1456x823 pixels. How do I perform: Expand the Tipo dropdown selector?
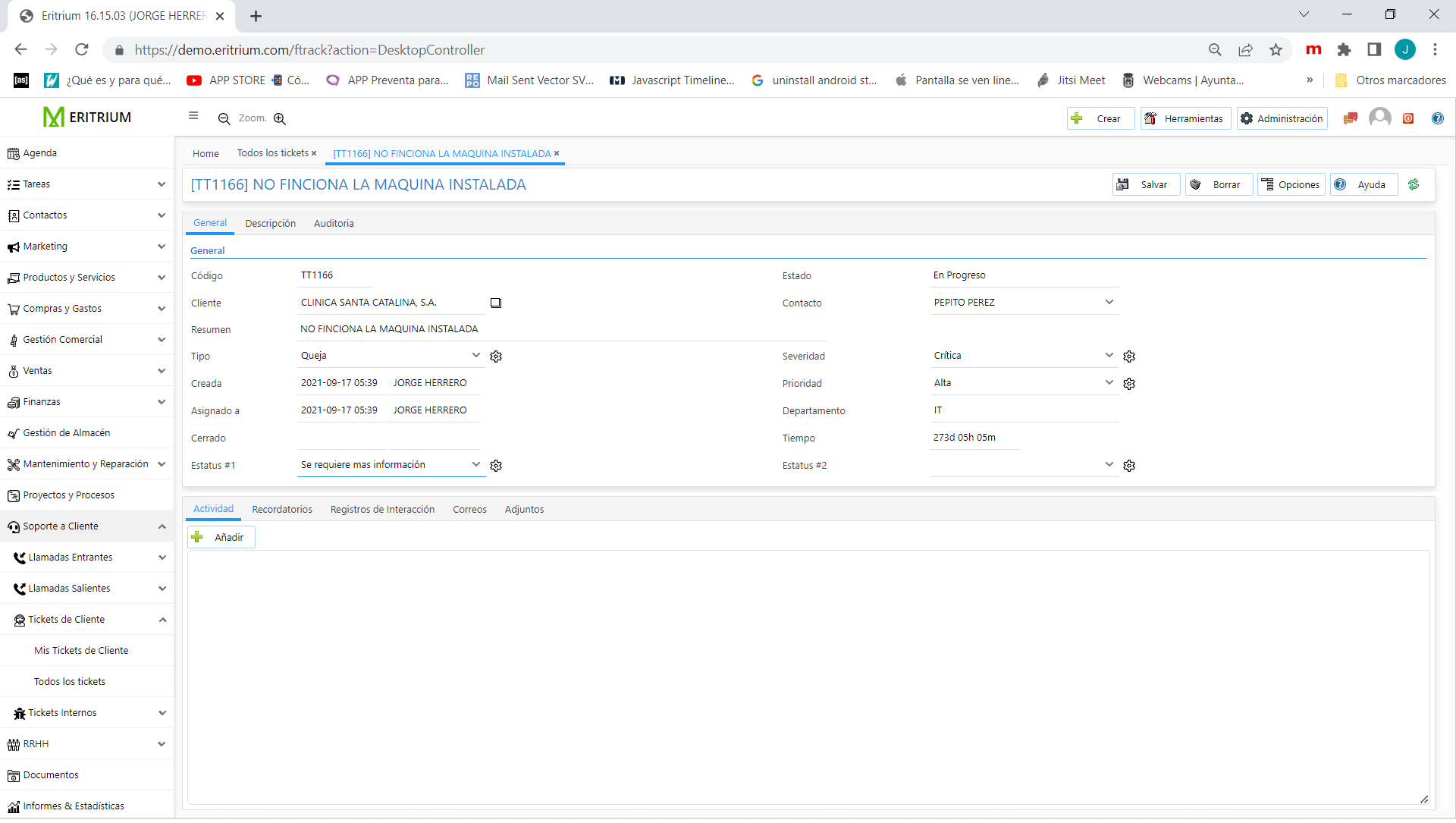[x=476, y=355]
